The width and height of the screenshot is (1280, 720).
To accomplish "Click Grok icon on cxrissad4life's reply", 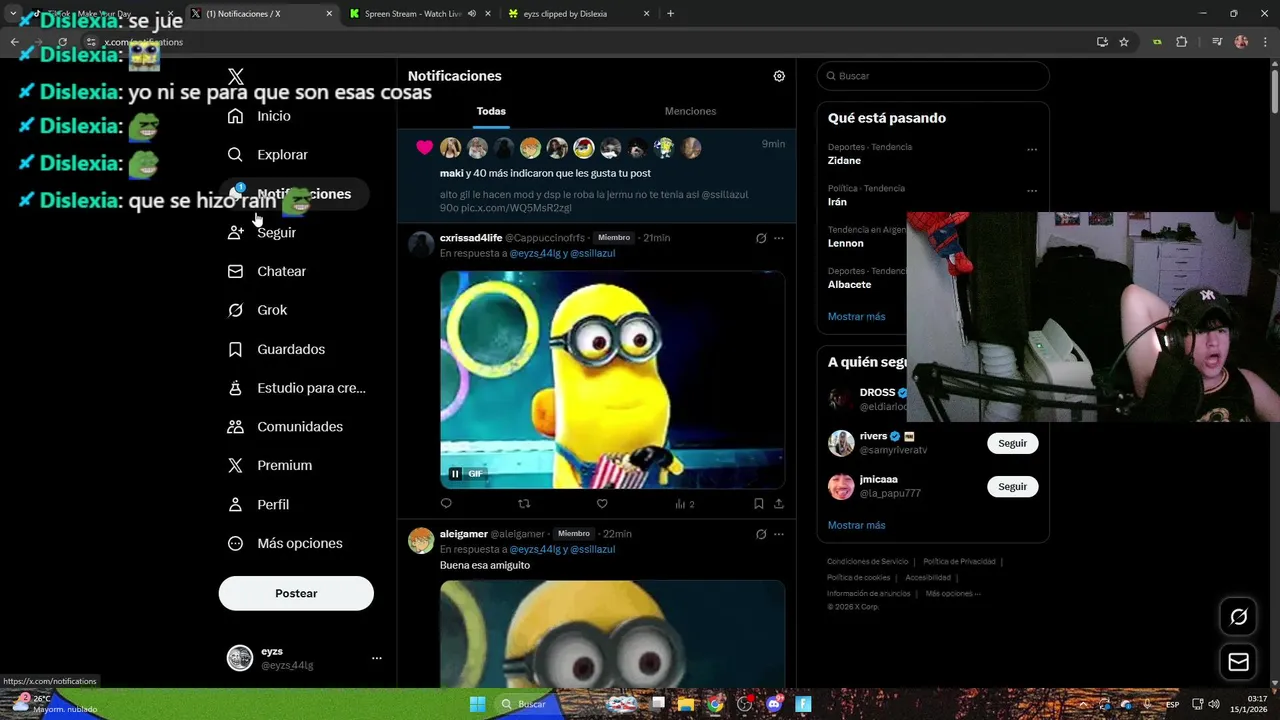I will (761, 238).
